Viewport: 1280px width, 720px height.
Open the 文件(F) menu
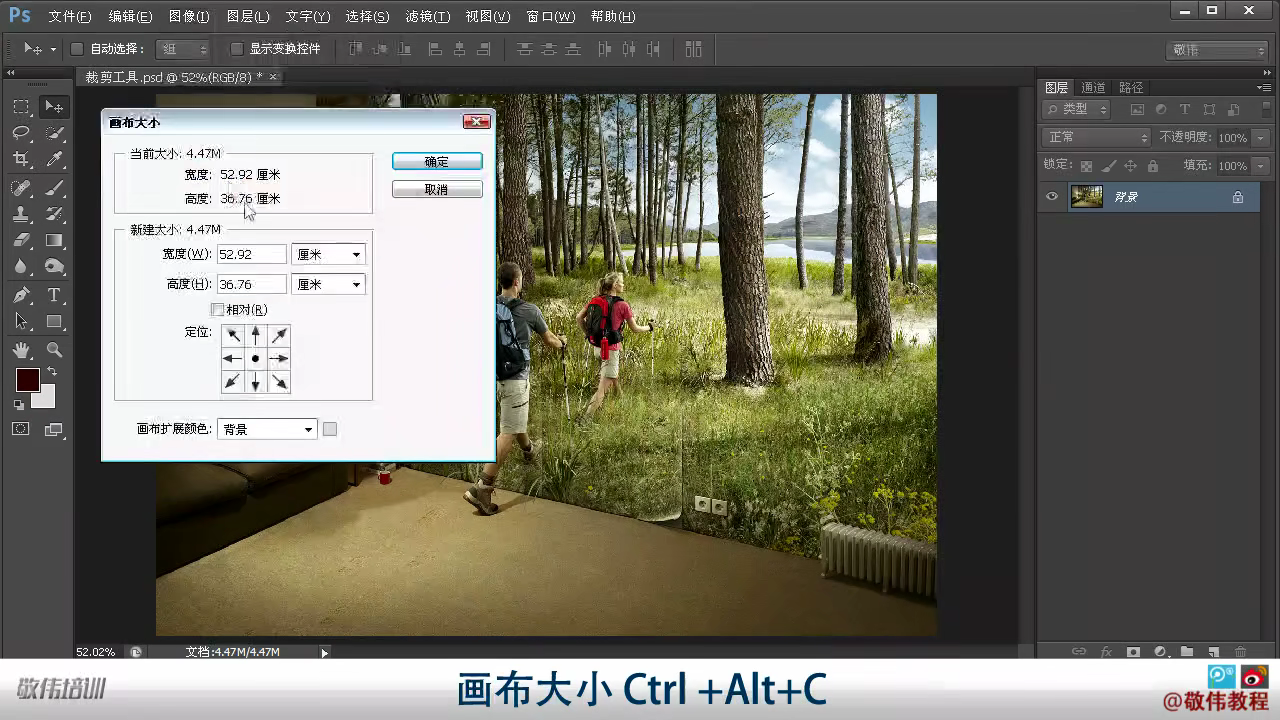[70, 17]
